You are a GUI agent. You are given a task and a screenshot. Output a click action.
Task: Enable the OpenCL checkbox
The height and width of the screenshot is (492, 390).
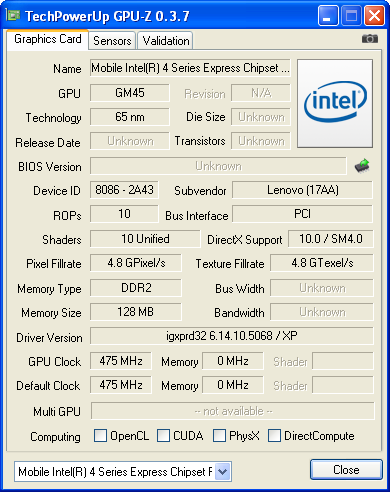(x=100, y=436)
